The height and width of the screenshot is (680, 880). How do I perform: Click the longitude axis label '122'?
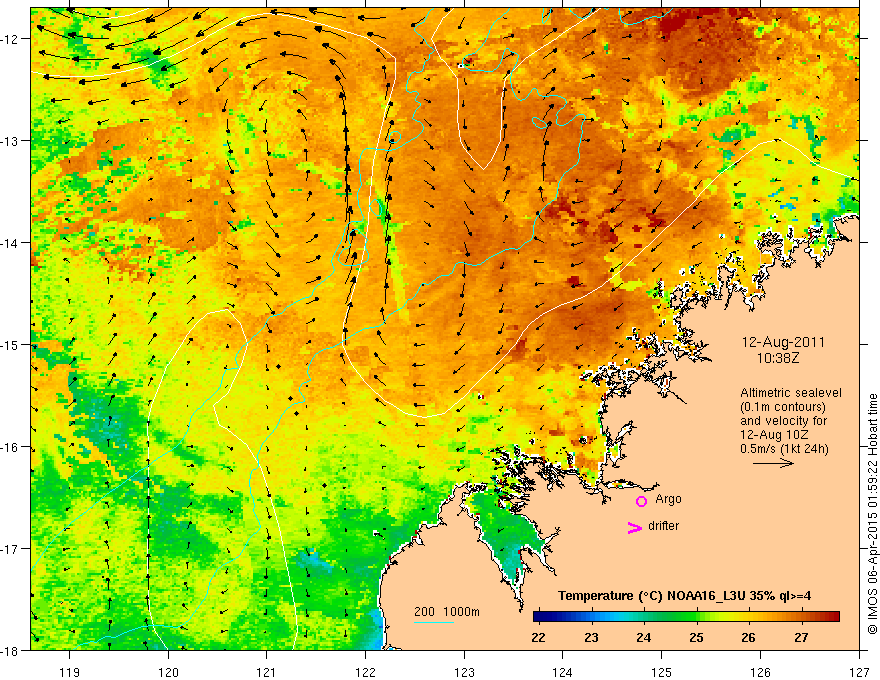pyautogui.click(x=365, y=672)
